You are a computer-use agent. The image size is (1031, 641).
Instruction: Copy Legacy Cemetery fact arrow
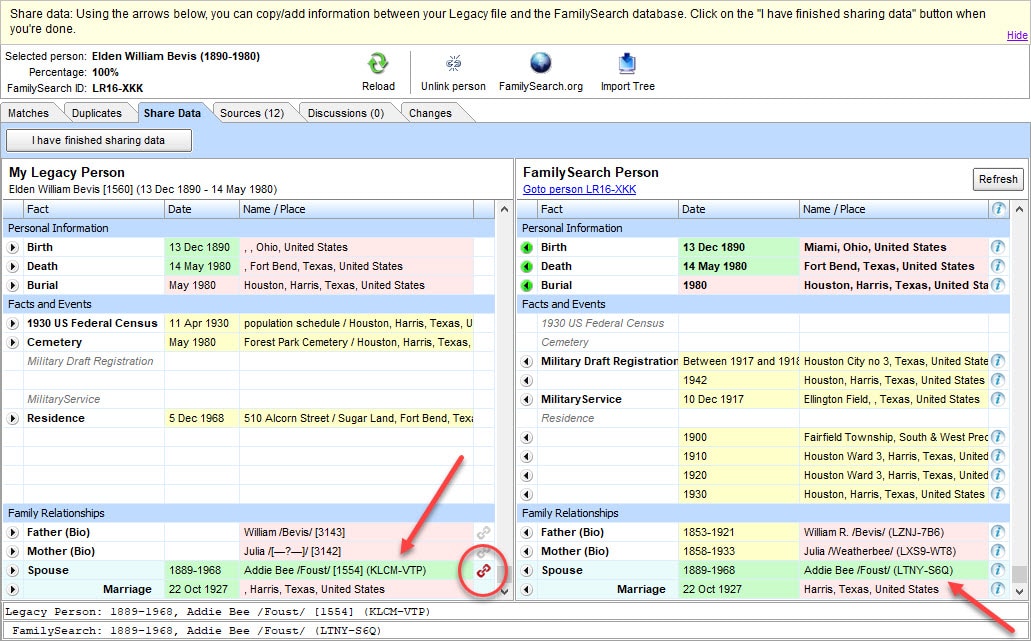pyautogui.click(x=12, y=343)
